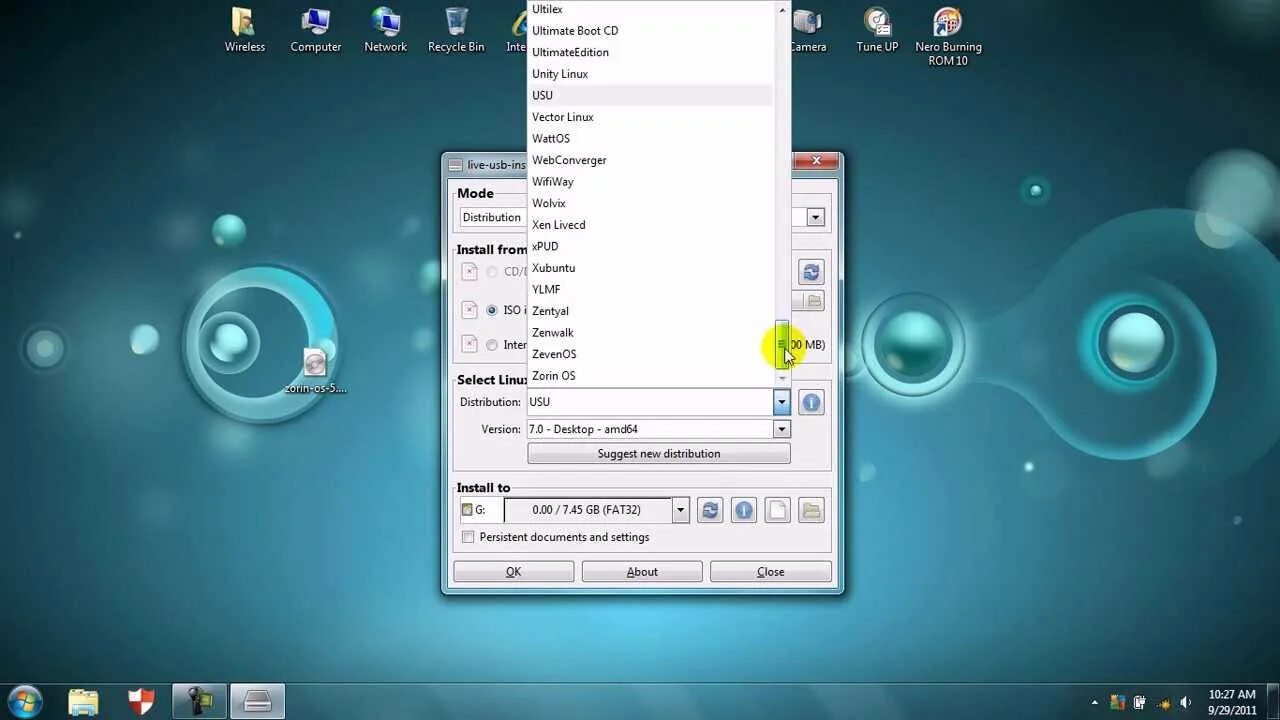Click power plug tray icon
1280x720 pixels.
[x=1139, y=702]
